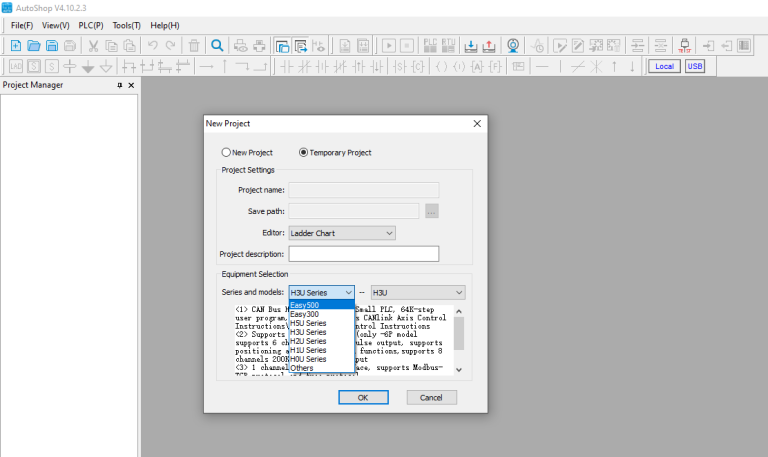The image size is (768, 457).
Task: Choose Others from the series list
Action: point(322,368)
